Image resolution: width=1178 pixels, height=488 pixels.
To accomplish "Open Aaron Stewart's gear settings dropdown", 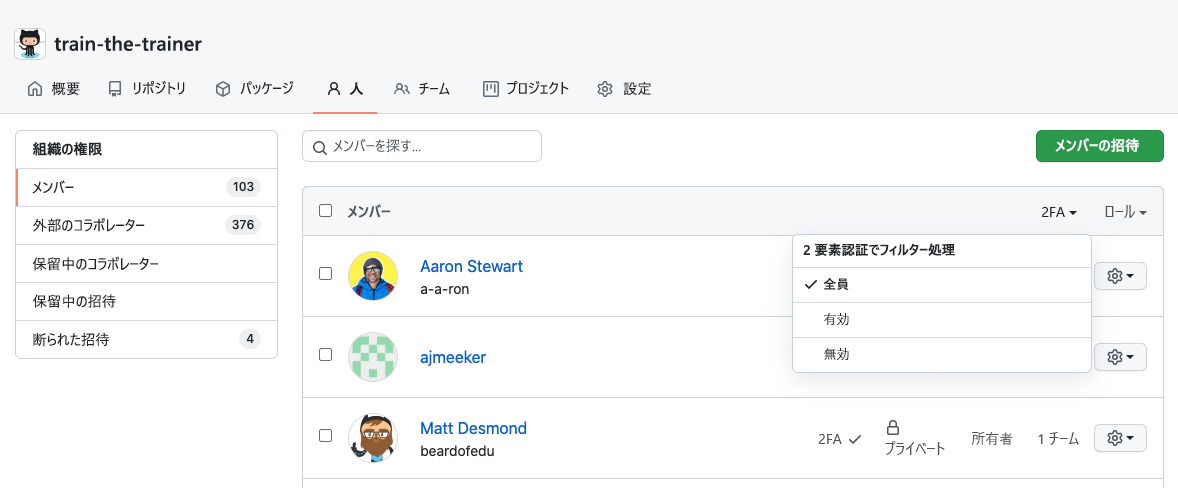I will pyautogui.click(x=1120, y=276).
